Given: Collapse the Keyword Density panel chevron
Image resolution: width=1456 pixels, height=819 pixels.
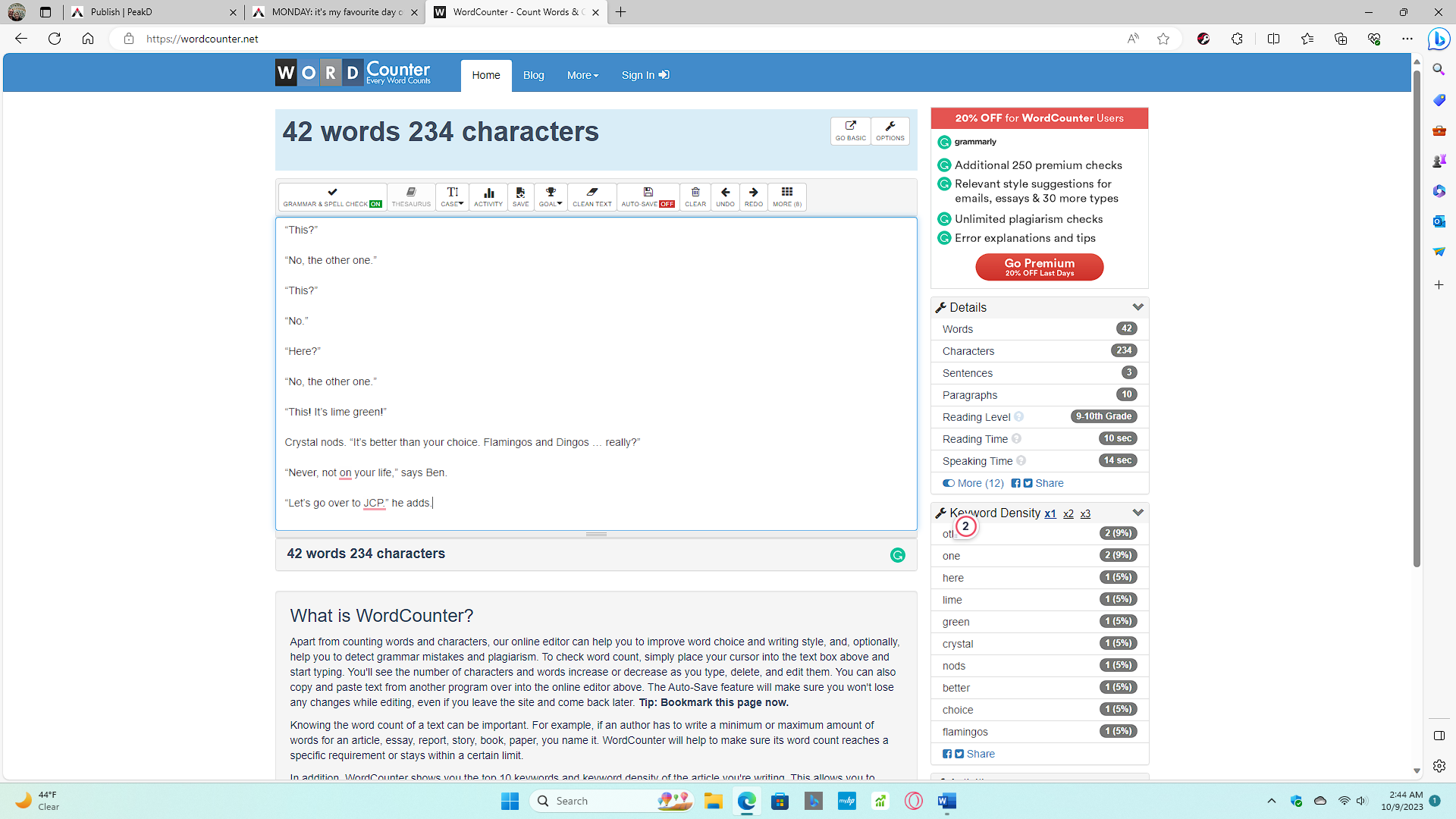Looking at the screenshot, I should tap(1137, 513).
